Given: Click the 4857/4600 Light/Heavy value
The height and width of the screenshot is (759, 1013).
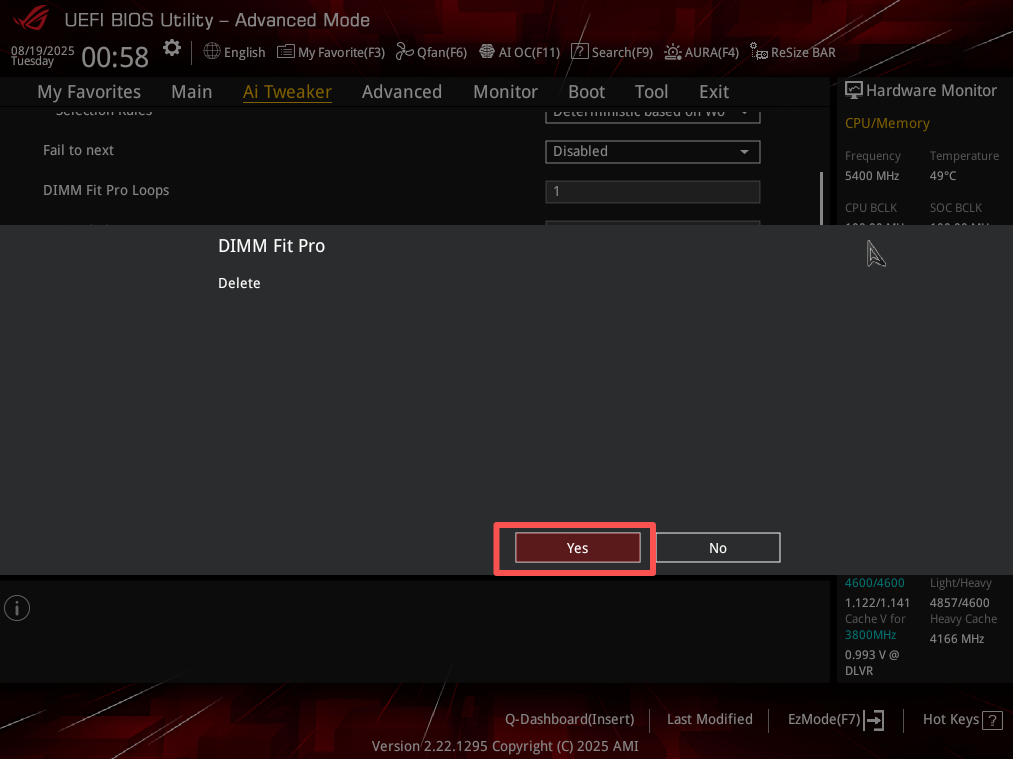Looking at the screenshot, I should [959, 603].
